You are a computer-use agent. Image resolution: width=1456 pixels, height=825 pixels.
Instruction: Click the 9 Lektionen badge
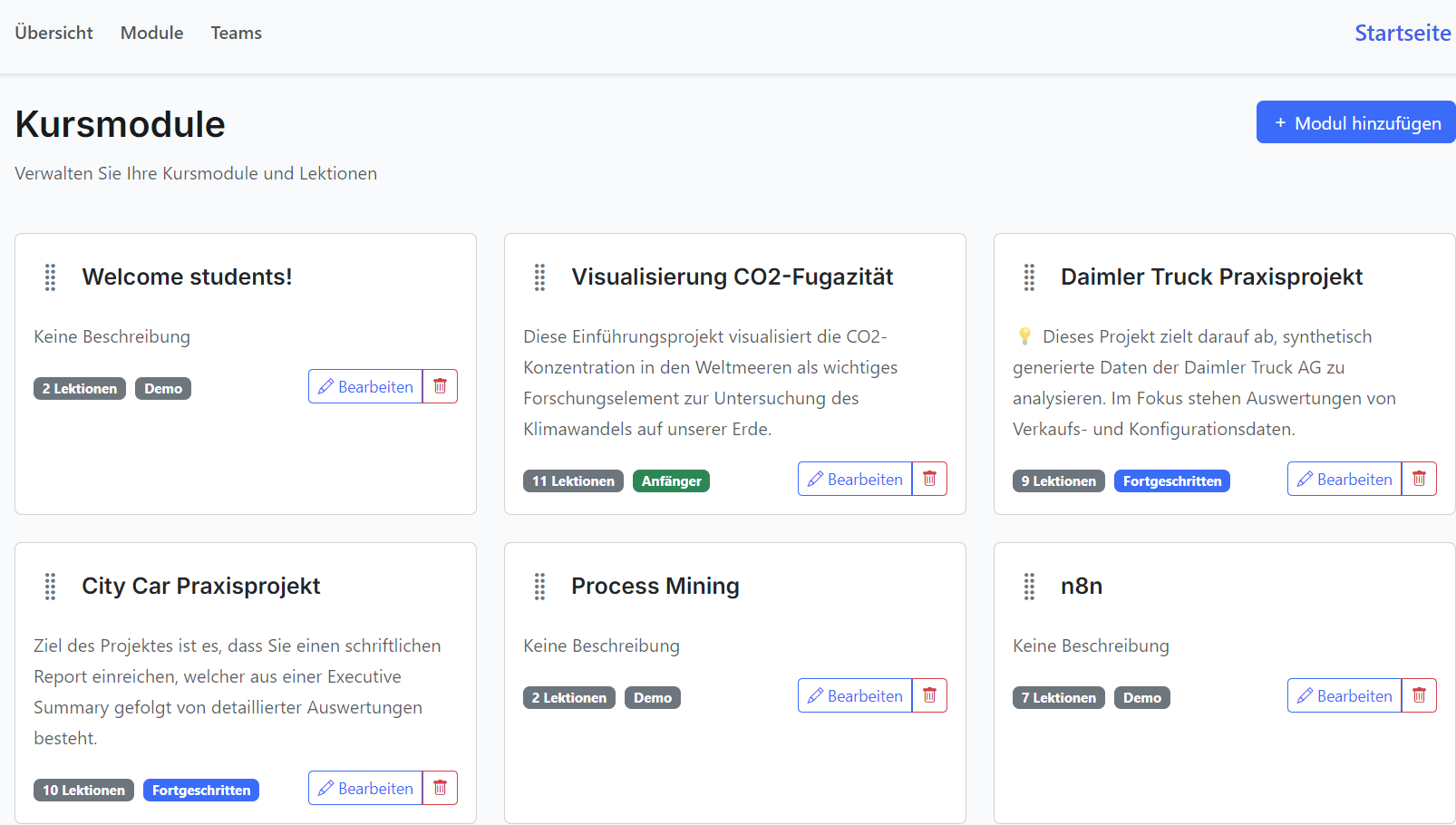[x=1058, y=481]
